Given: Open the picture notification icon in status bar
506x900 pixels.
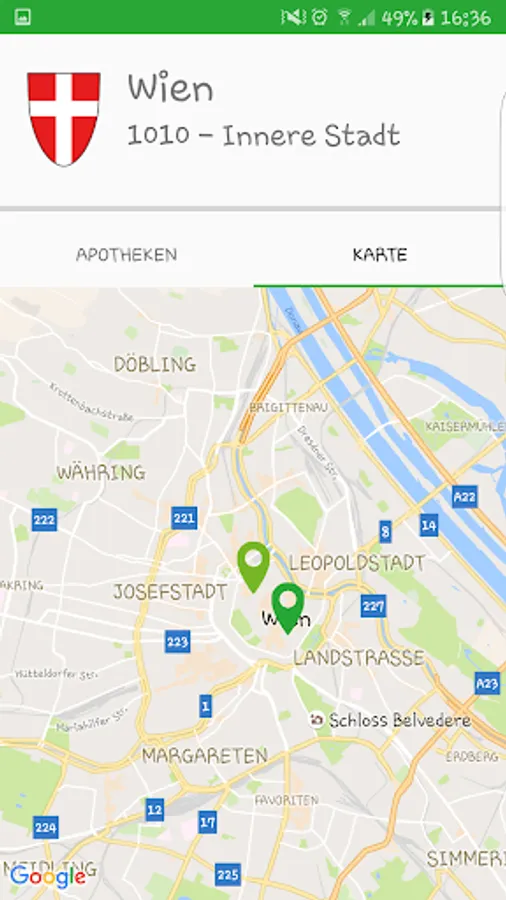Looking at the screenshot, I should (22, 17).
